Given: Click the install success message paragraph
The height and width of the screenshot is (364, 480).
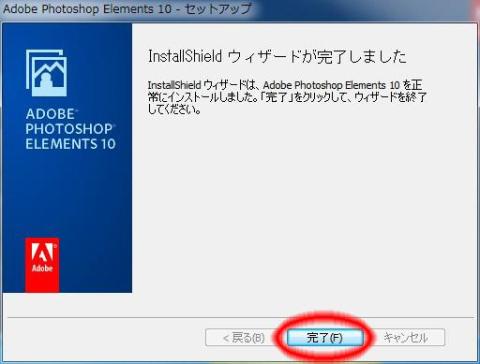Looking at the screenshot, I should coord(287,97).
